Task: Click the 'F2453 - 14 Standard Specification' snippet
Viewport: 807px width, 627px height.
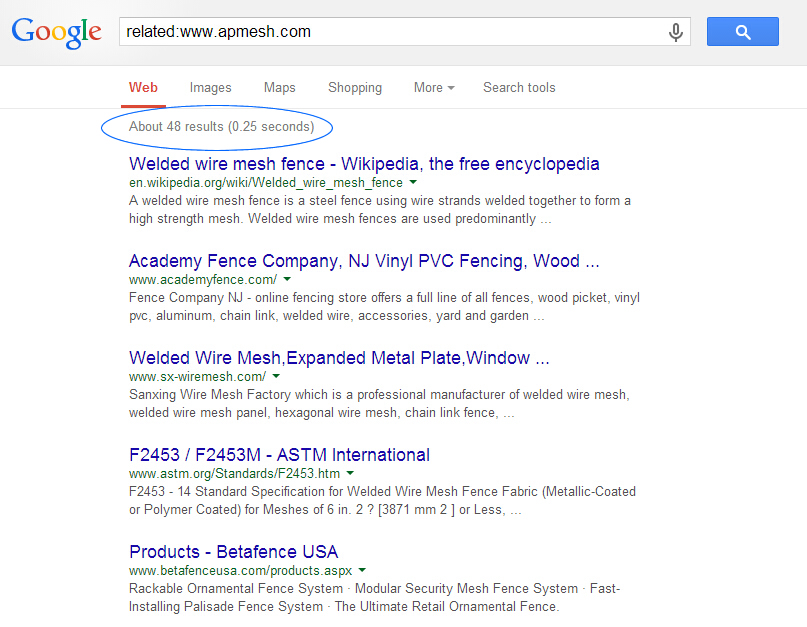Action: (382, 500)
